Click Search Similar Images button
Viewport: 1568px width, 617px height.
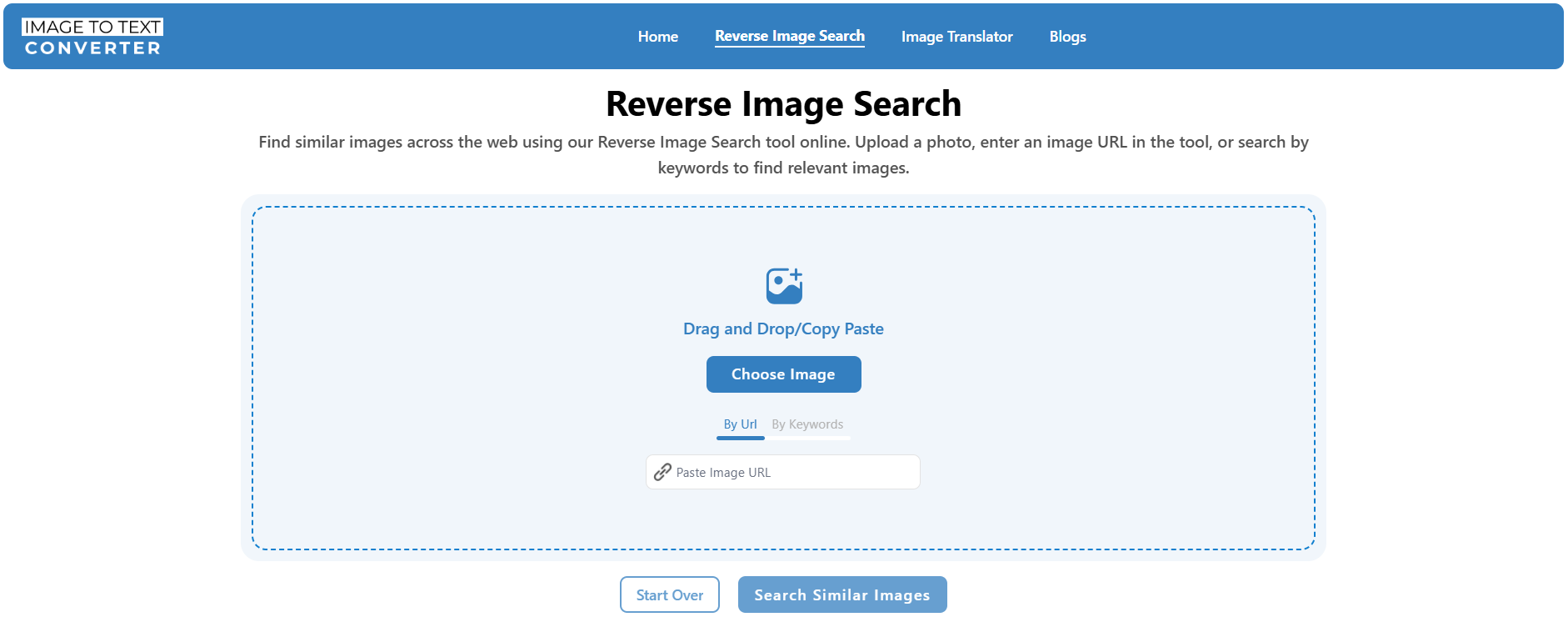click(842, 594)
